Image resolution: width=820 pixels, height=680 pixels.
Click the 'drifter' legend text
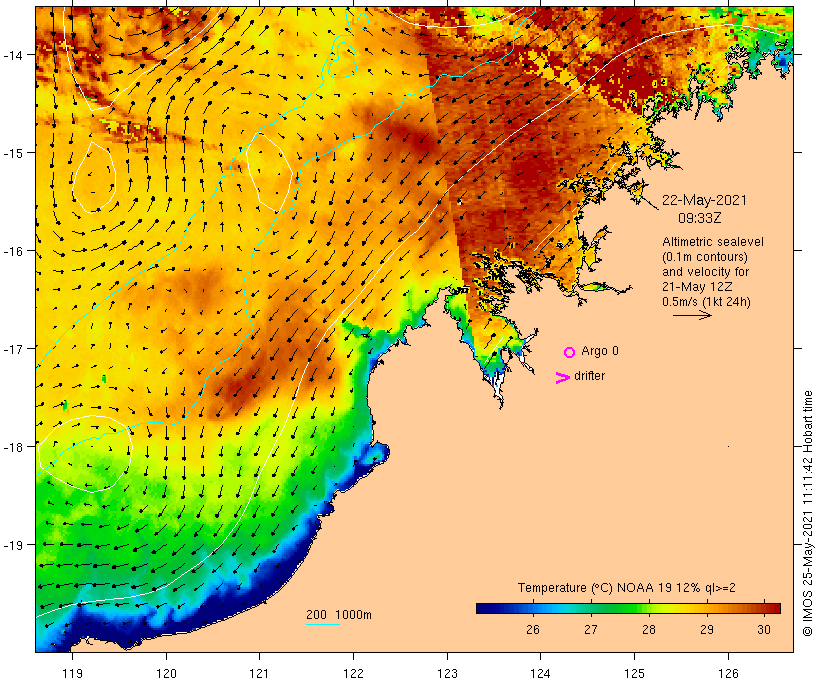pos(589,376)
